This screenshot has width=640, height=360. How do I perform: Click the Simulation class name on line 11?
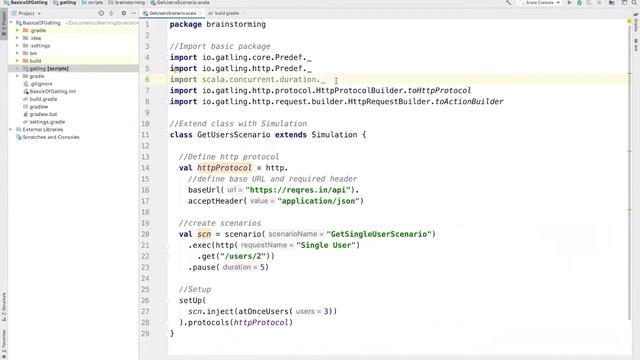(334, 135)
